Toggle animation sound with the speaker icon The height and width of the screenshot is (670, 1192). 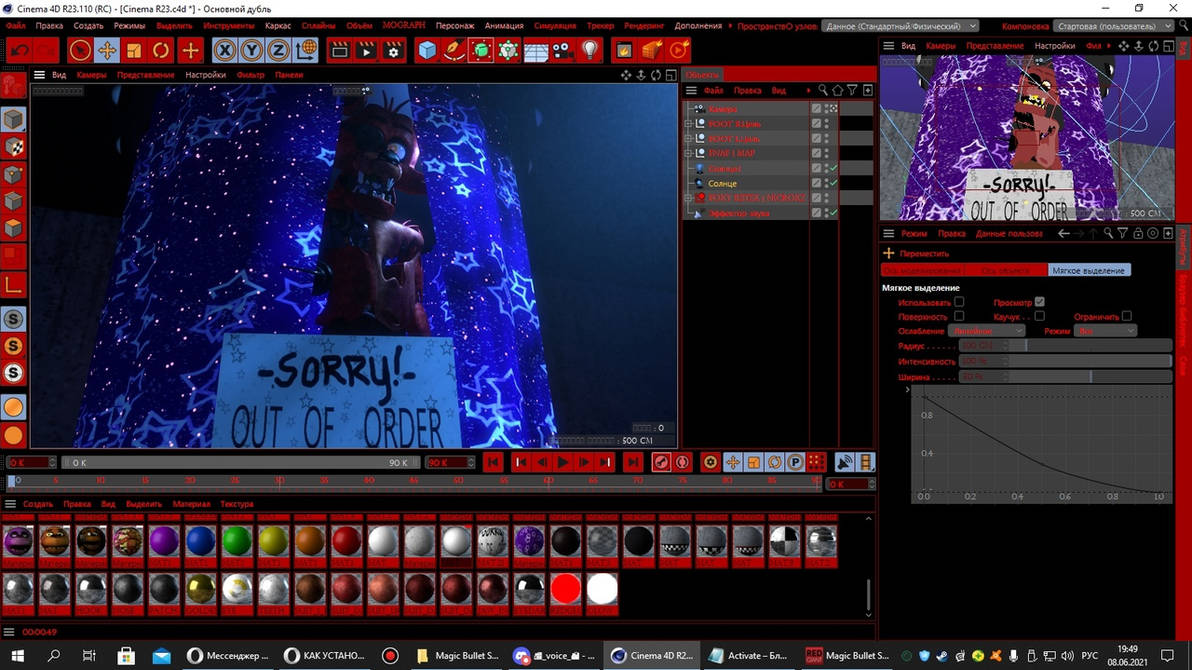[x=844, y=462]
